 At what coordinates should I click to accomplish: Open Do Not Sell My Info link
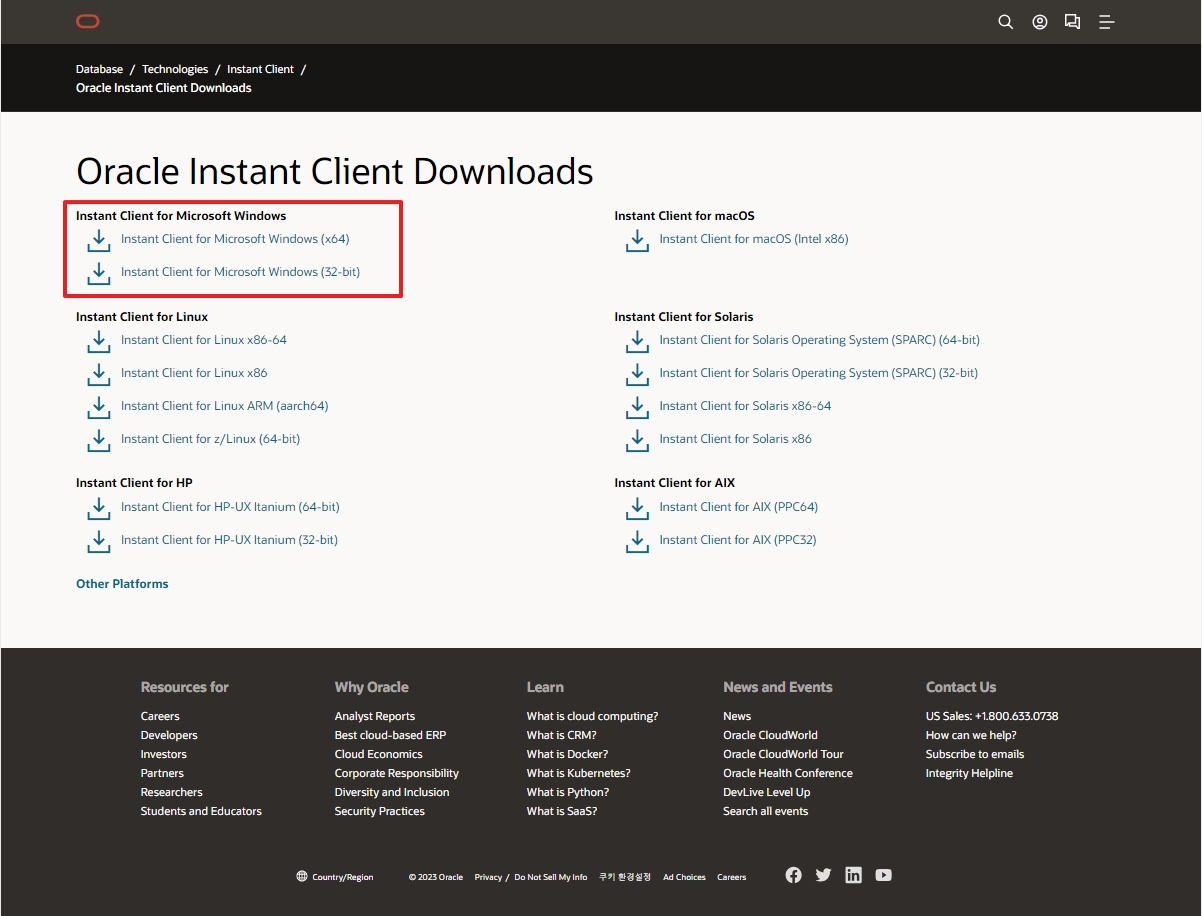[551, 877]
